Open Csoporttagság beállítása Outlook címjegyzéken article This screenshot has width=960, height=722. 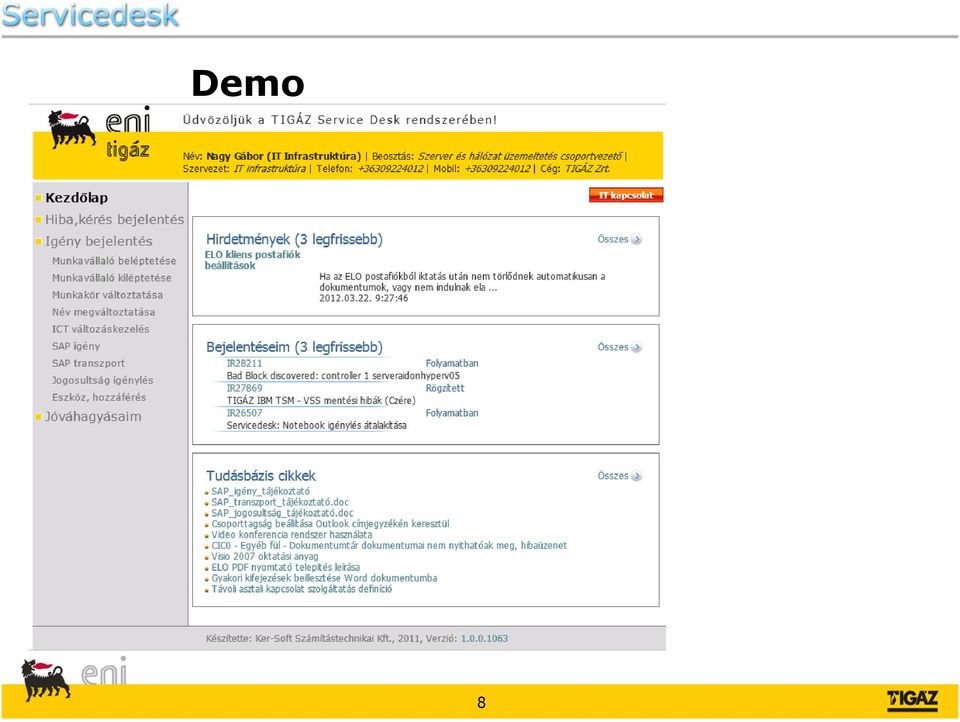330,524
